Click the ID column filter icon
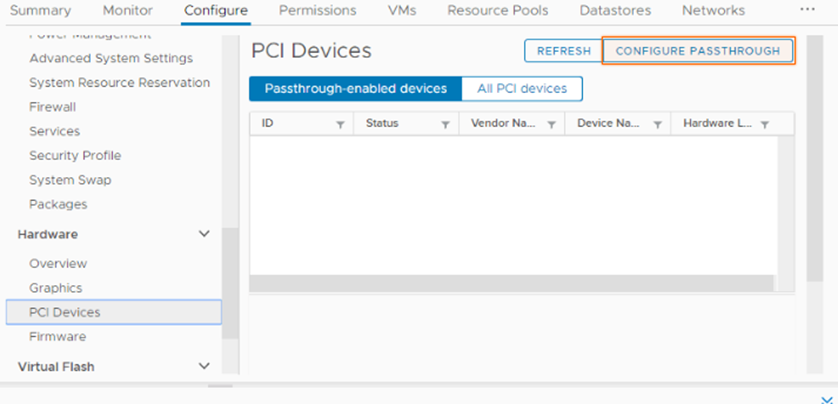Image resolution: width=838 pixels, height=404 pixels. 340,125
